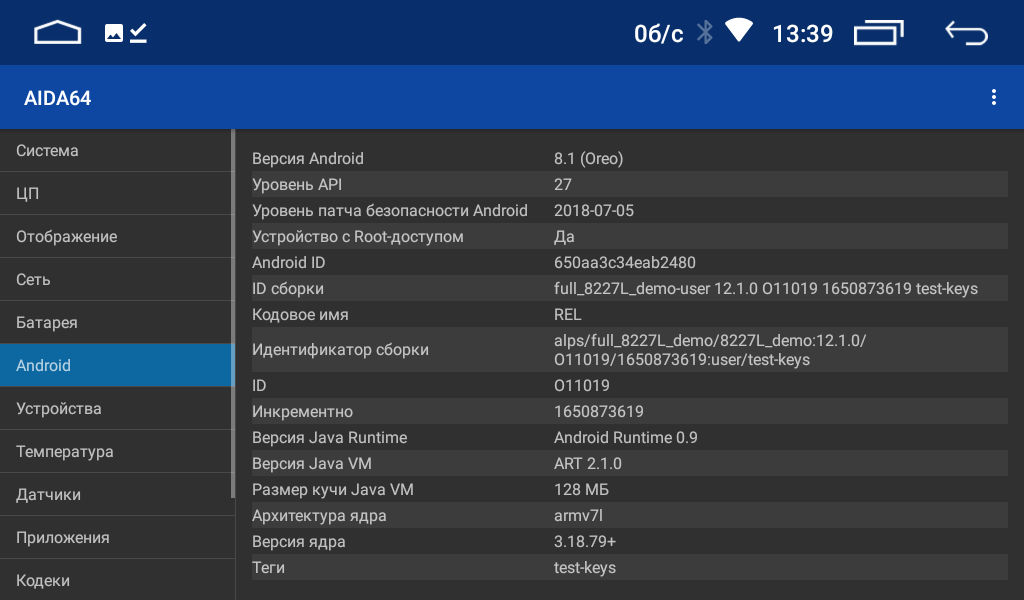1024x600 pixels.
Task: Open the ЦП section
Action: [116, 194]
